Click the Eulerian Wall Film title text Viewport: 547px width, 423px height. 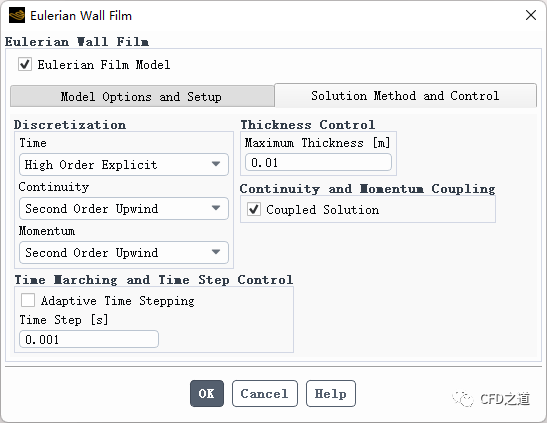[x=81, y=16]
